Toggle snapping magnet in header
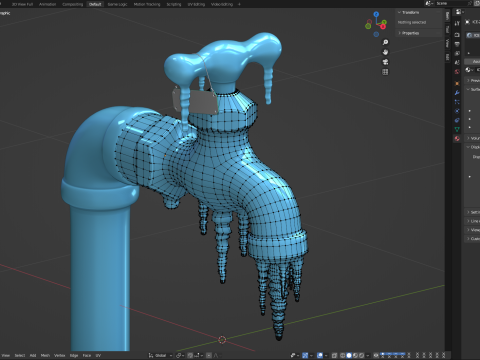 pyautogui.click(x=190, y=356)
